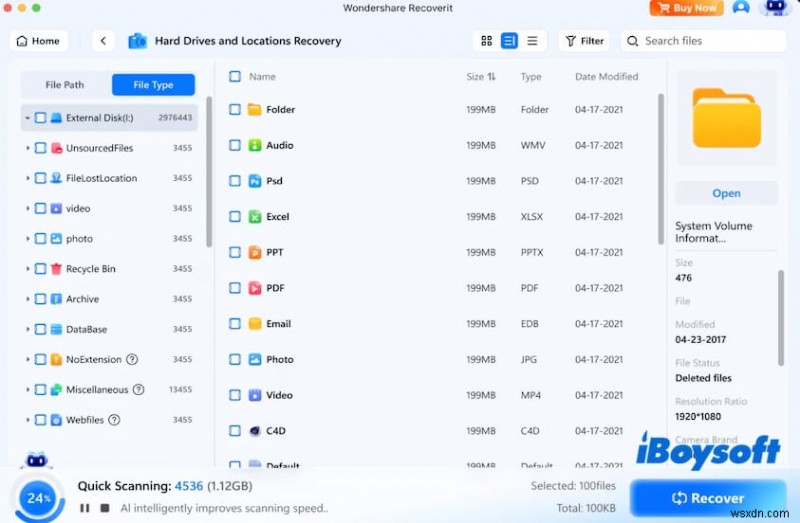
Task: Click the Home button
Action: pos(39,41)
